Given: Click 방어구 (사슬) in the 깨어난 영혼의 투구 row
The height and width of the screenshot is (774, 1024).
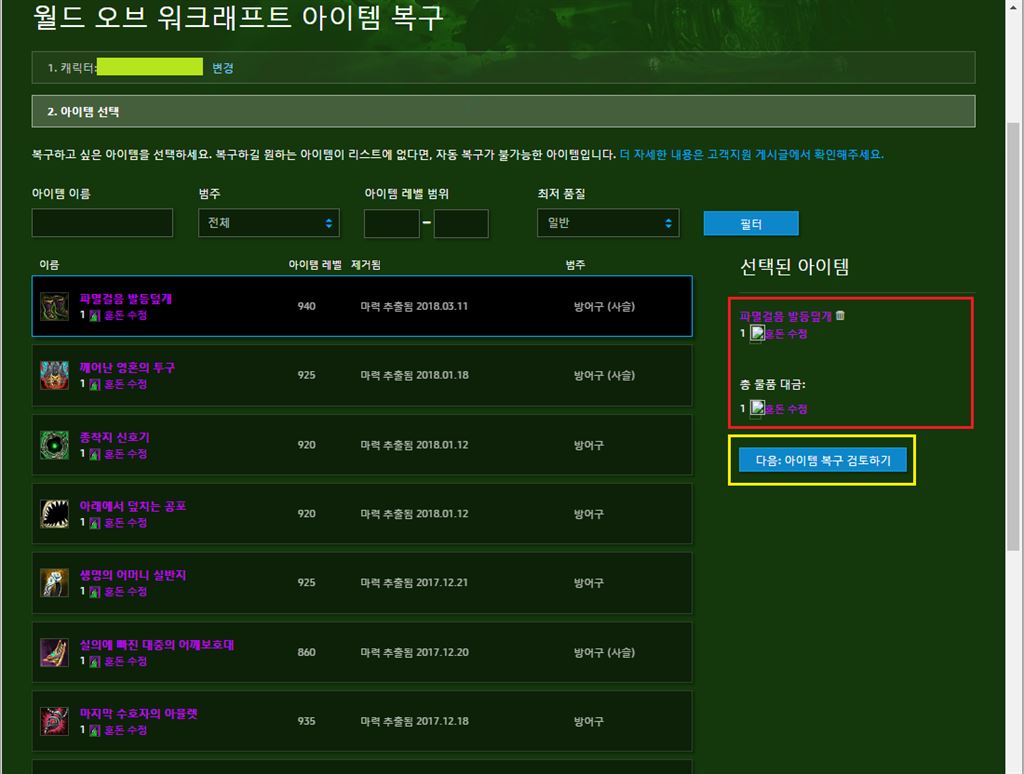Looking at the screenshot, I should point(604,376).
